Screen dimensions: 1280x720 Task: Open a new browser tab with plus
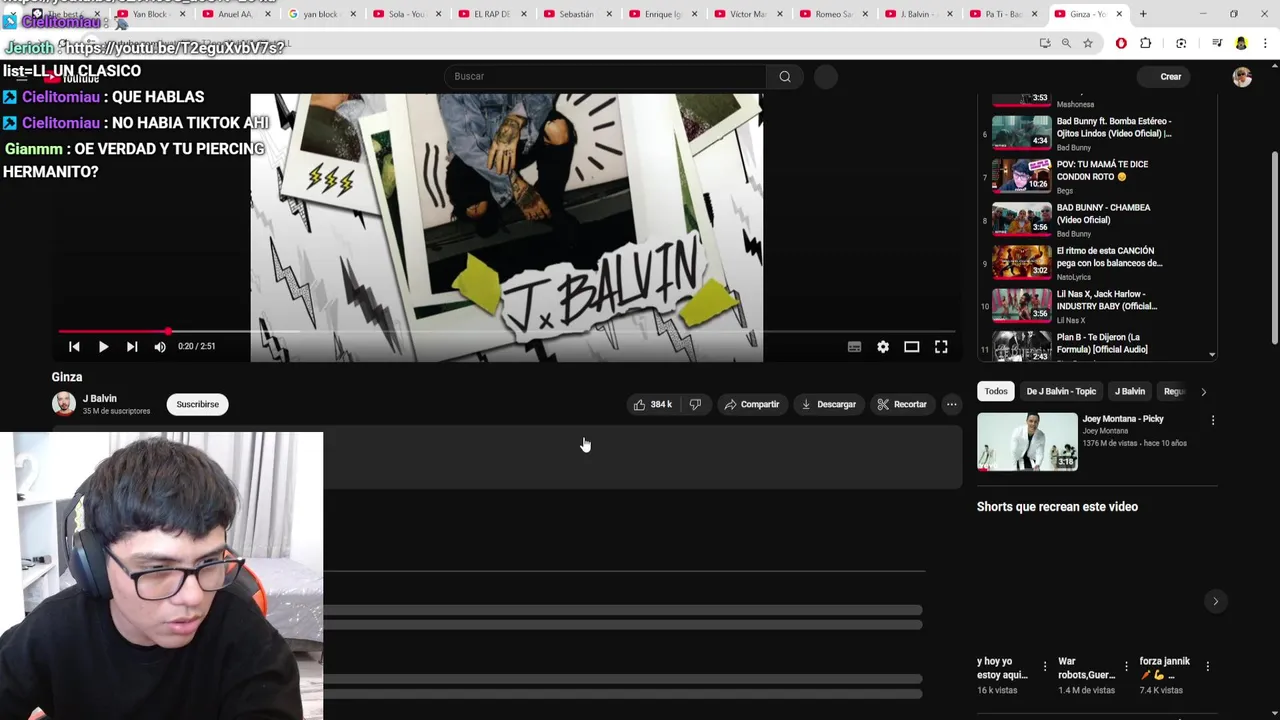click(1143, 14)
